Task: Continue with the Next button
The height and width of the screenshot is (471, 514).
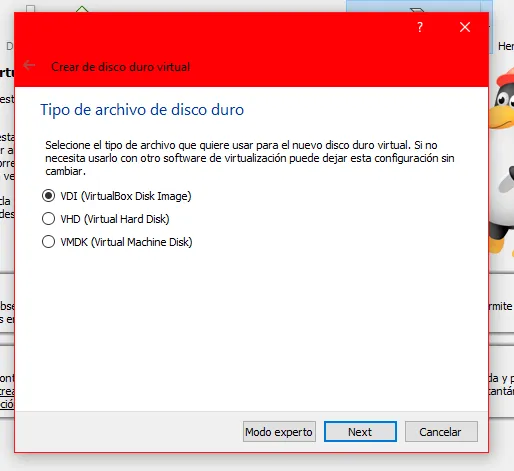Action: click(x=360, y=432)
